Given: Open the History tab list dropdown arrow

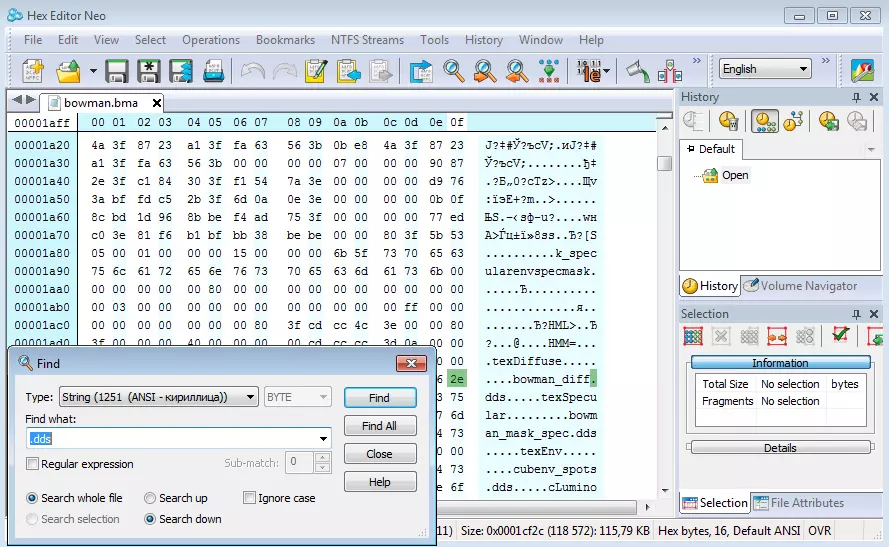Looking at the screenshot, I should point(871,150).
